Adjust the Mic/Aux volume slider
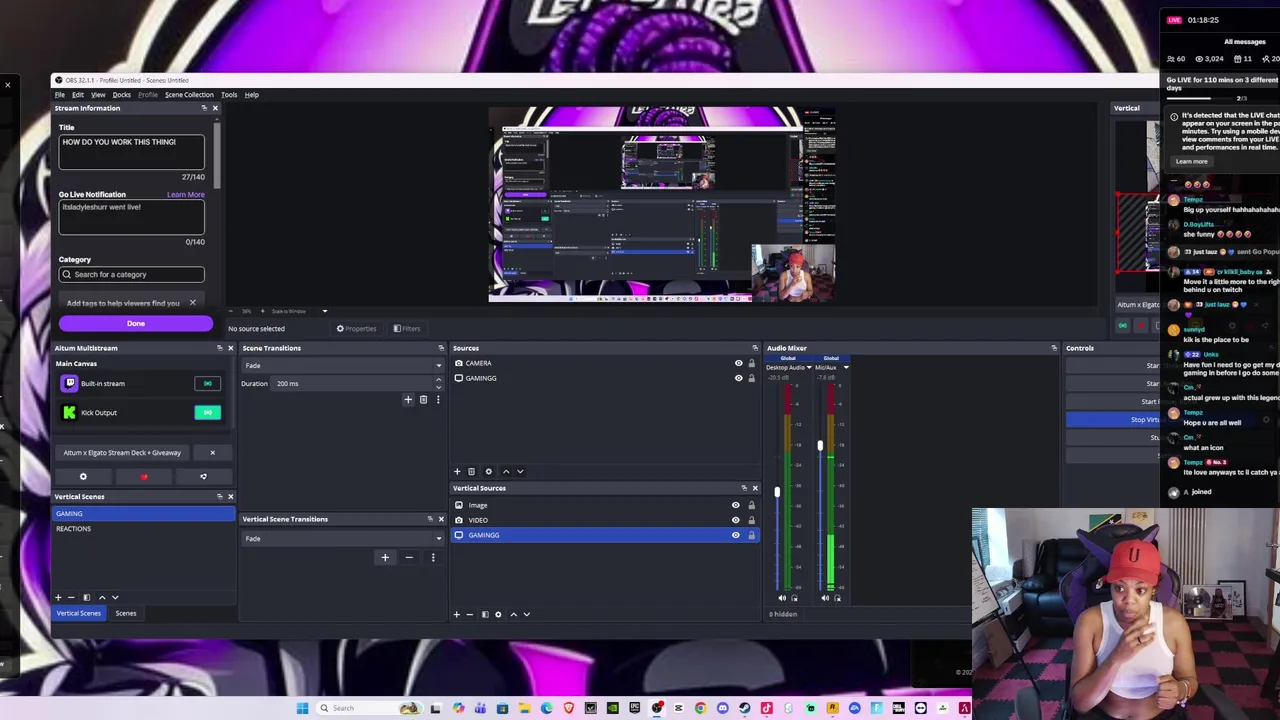 click(820, 445)
